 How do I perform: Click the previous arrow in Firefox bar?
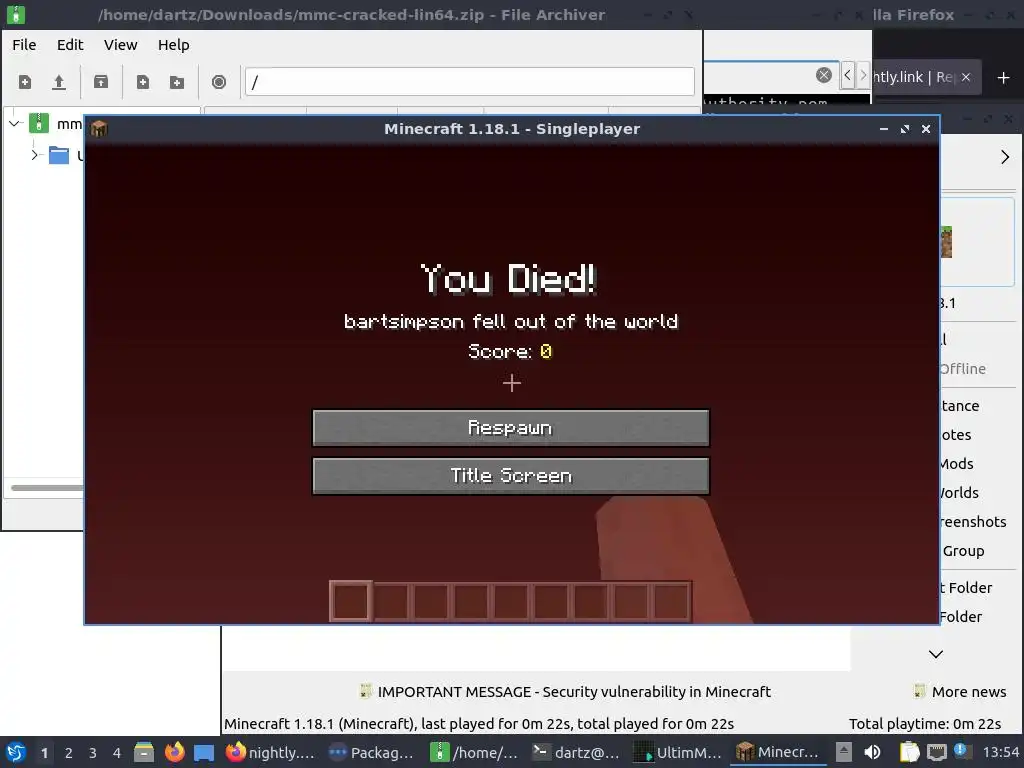click(x=847, y=76)
